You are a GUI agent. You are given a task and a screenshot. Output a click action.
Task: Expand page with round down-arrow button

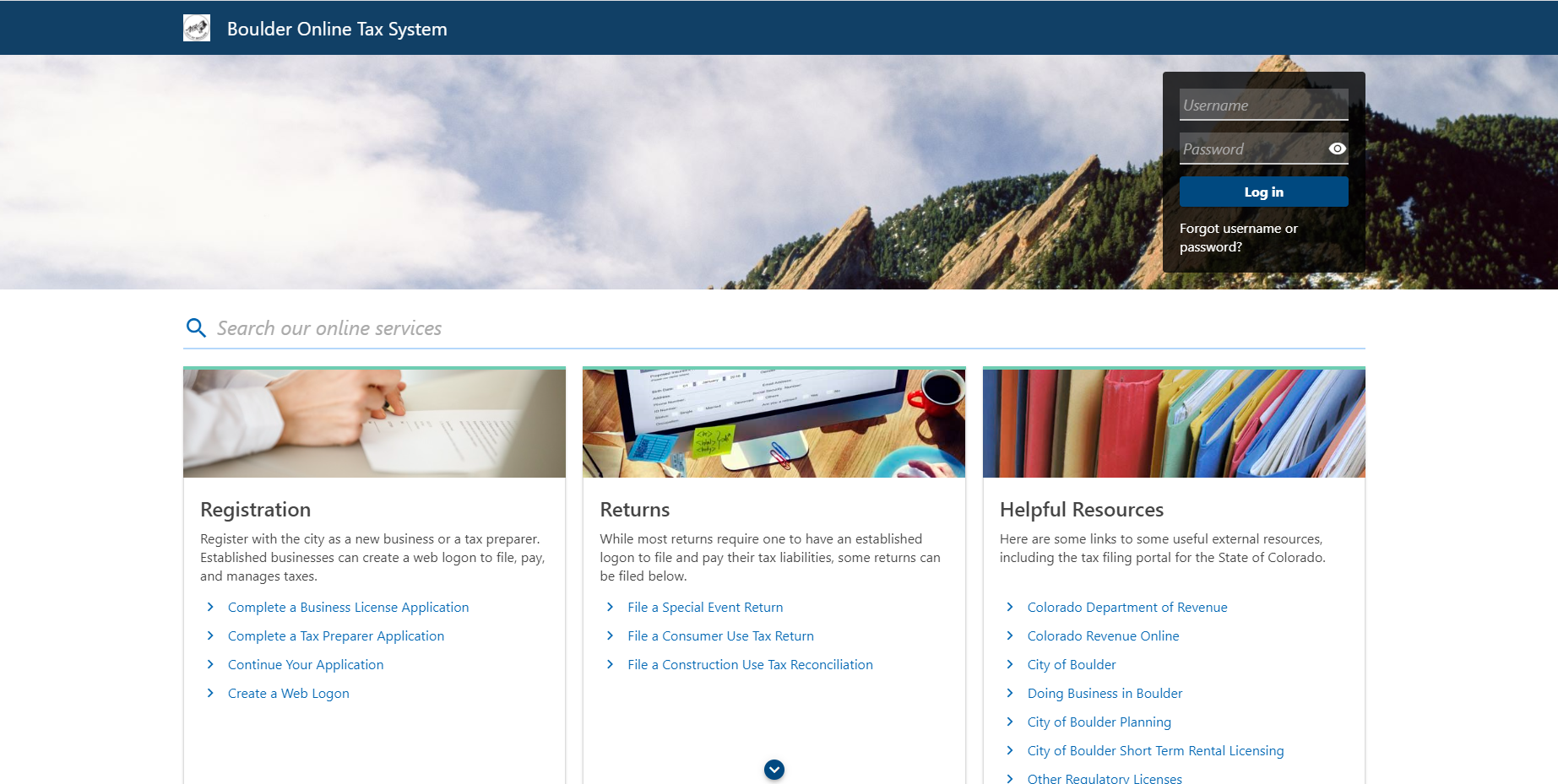(x=774, y=770)
